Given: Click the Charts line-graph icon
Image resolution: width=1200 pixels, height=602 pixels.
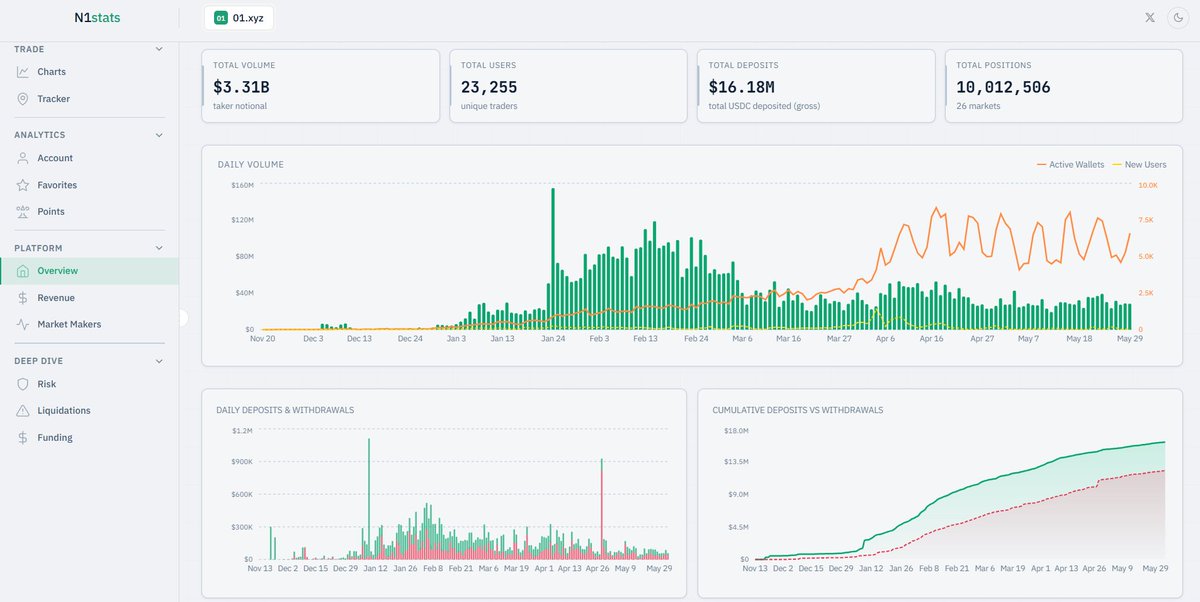Looking at the screenshot, I should (23, 72).
